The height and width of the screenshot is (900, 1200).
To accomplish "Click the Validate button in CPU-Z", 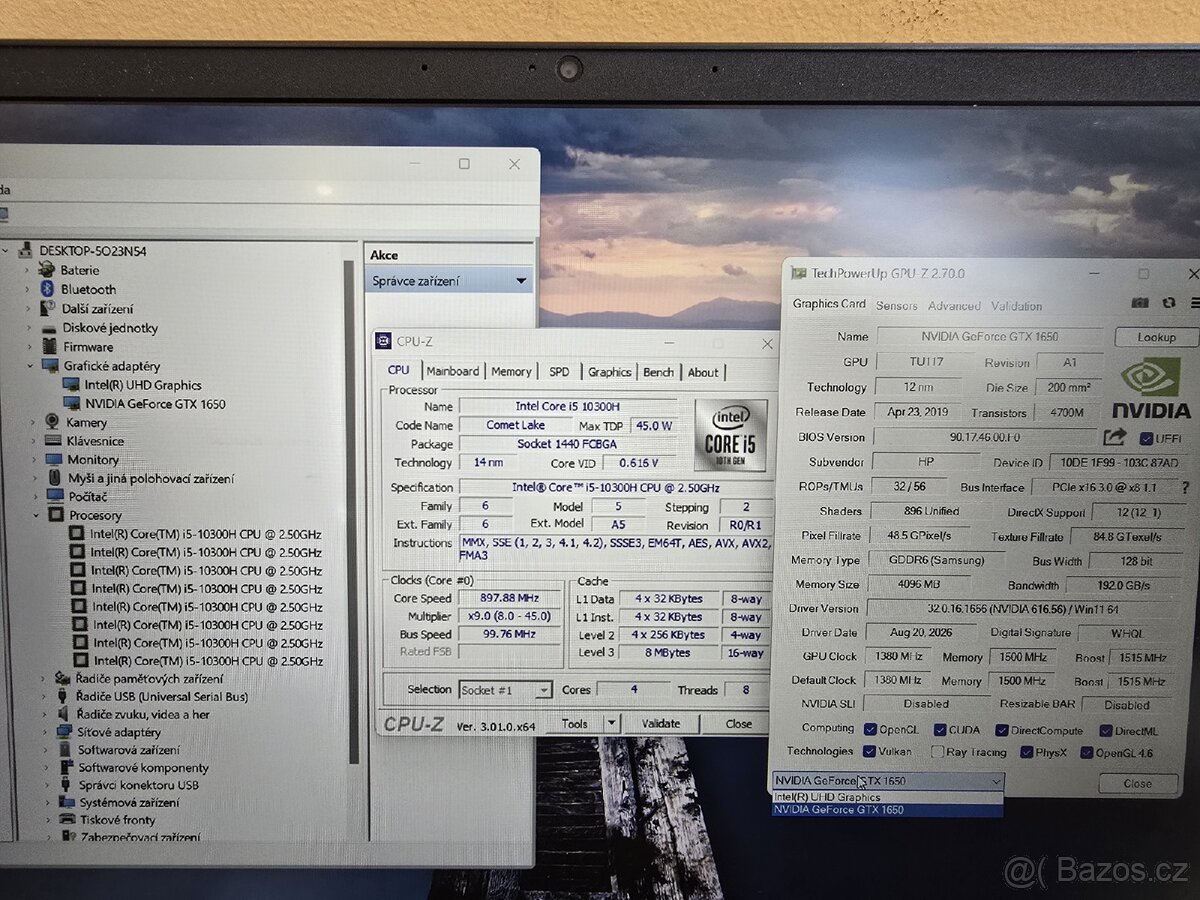I will click(x=660, y=723).
